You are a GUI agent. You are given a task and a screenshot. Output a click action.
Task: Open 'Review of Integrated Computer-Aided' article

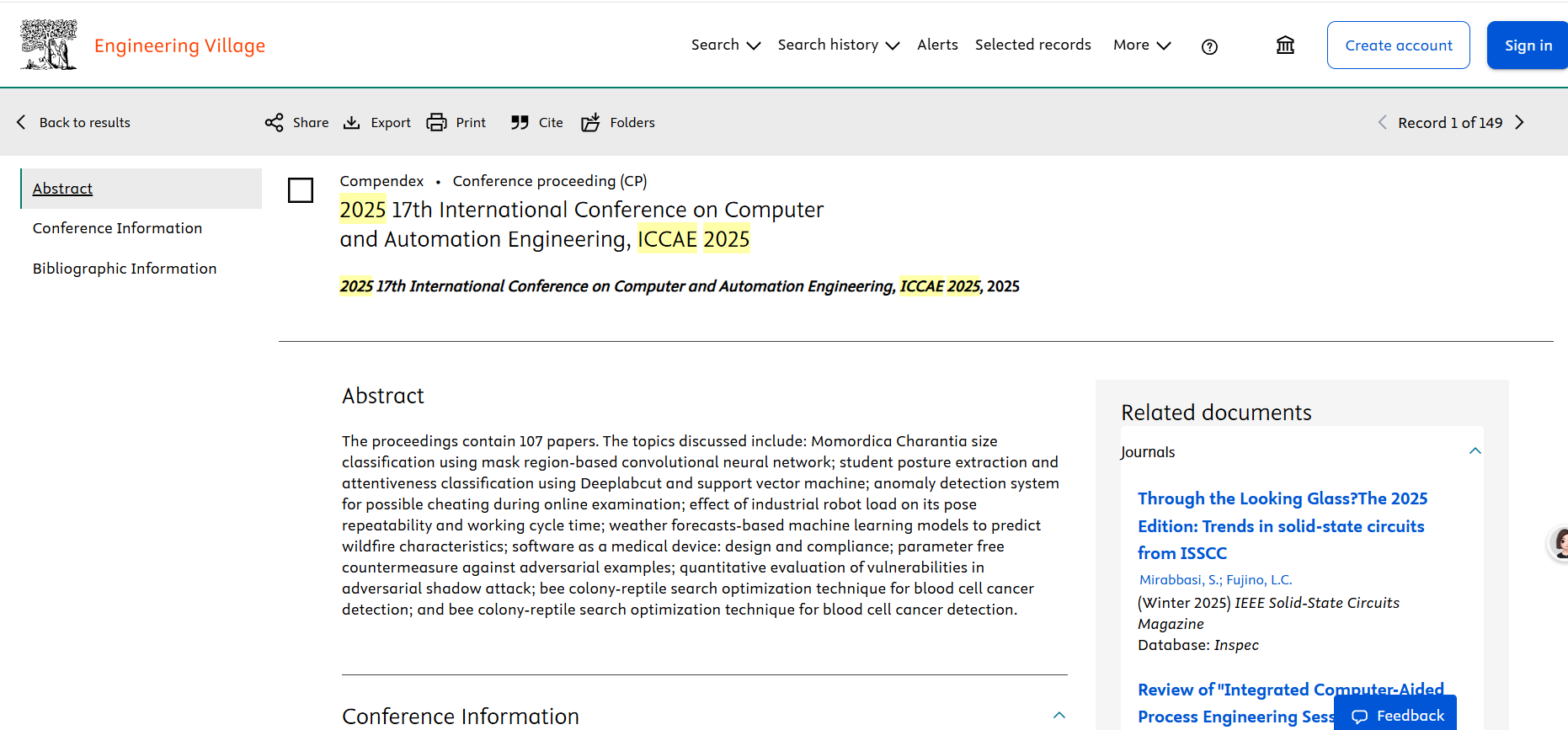click(x=1291, y=703)
